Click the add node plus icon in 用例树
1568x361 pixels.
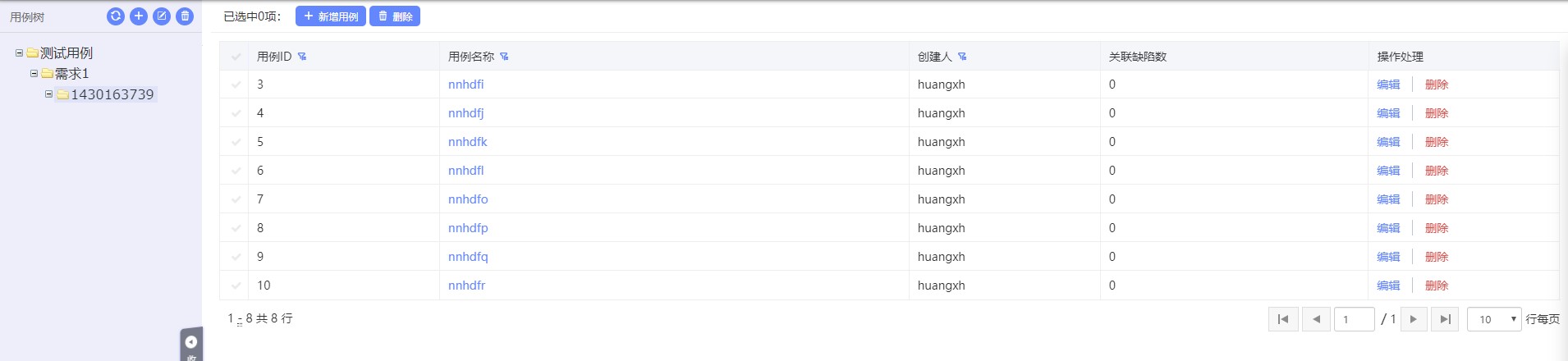coord(139,16)
